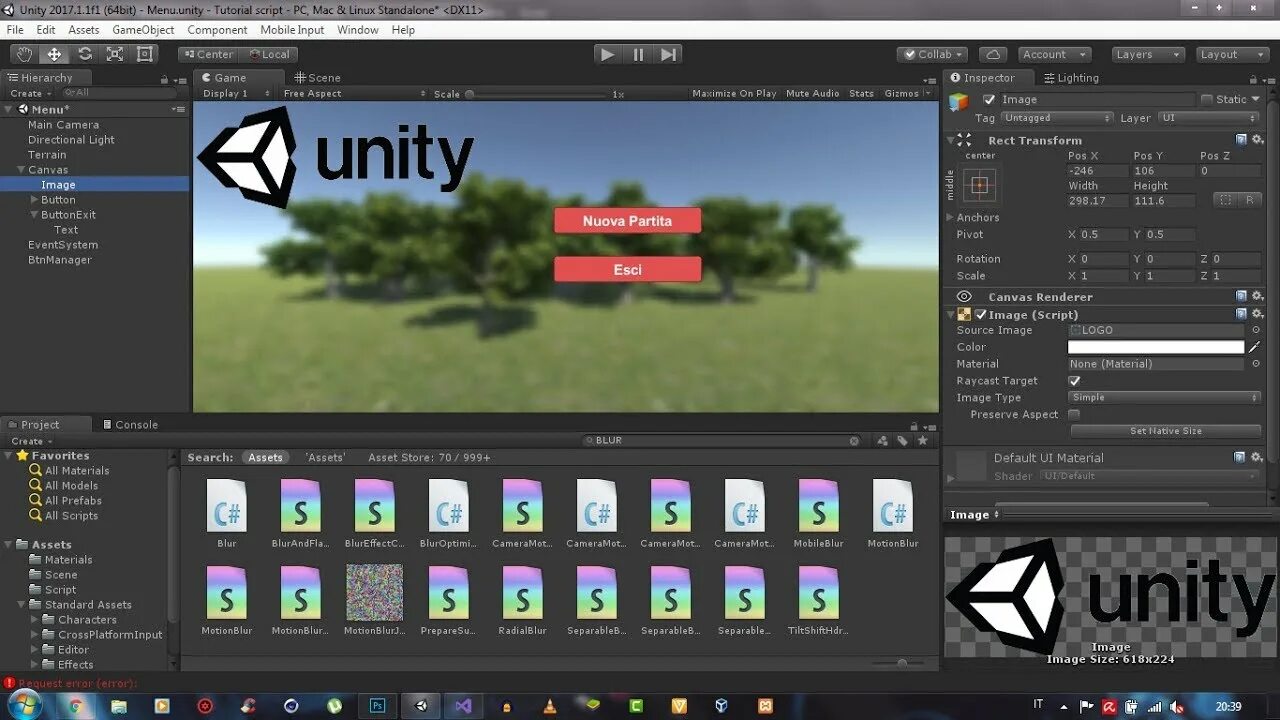Open the white Color swatch
Screen dimensions: 1280x720
point(1156,347)
